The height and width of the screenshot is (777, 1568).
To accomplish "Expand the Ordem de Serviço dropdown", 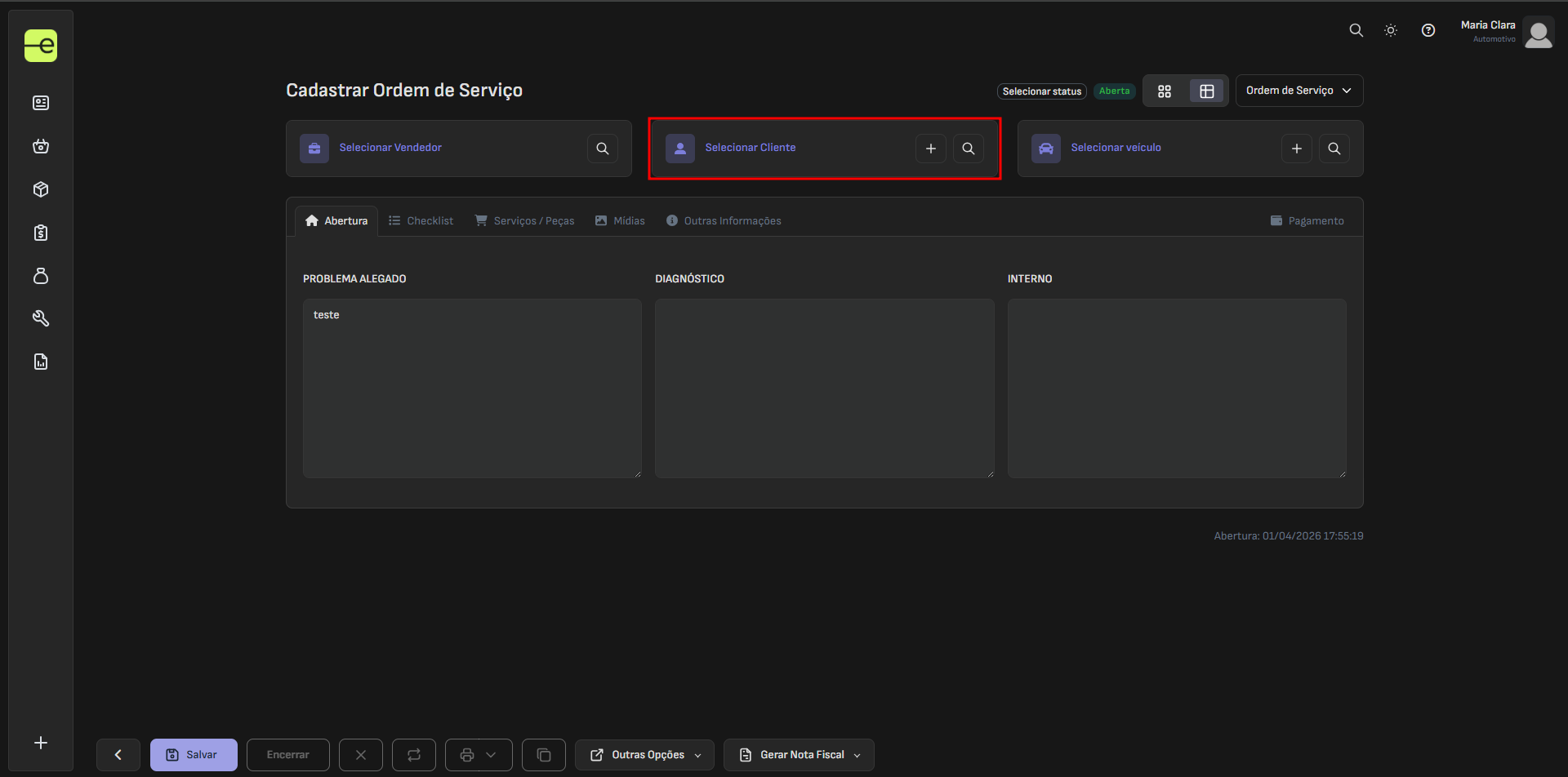I will coord(1298,91).
